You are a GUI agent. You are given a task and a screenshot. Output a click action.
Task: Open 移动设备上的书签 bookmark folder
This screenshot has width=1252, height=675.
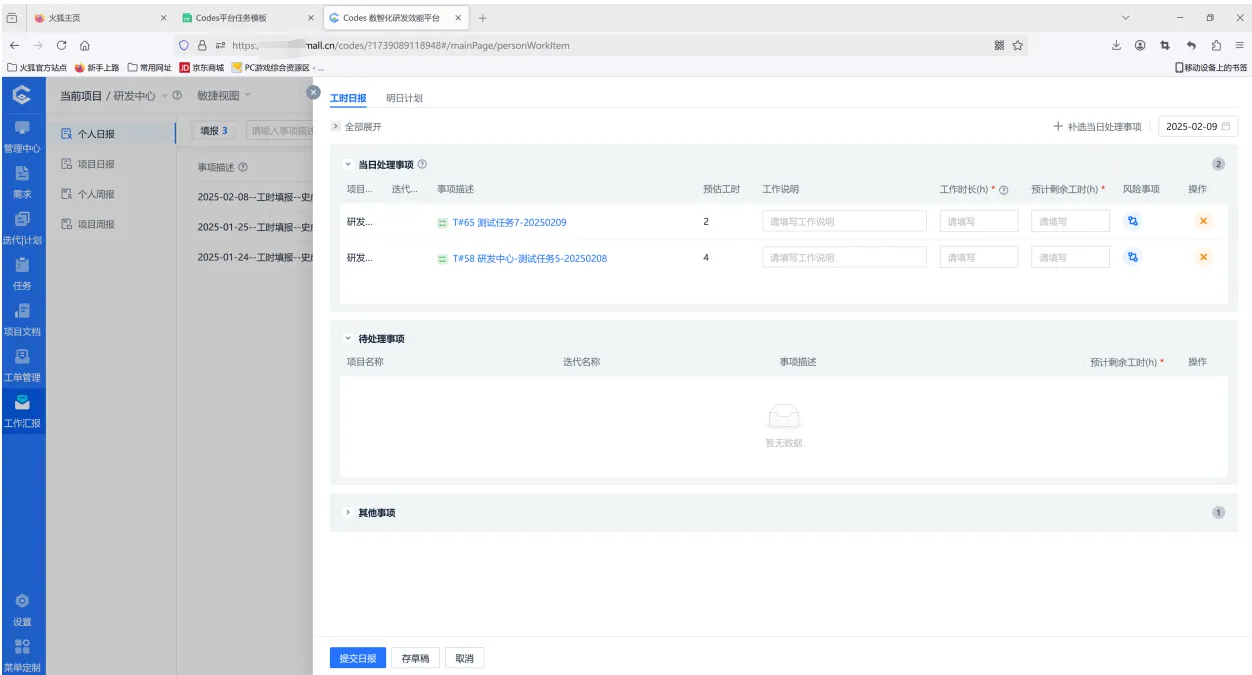click(1211, 68)
